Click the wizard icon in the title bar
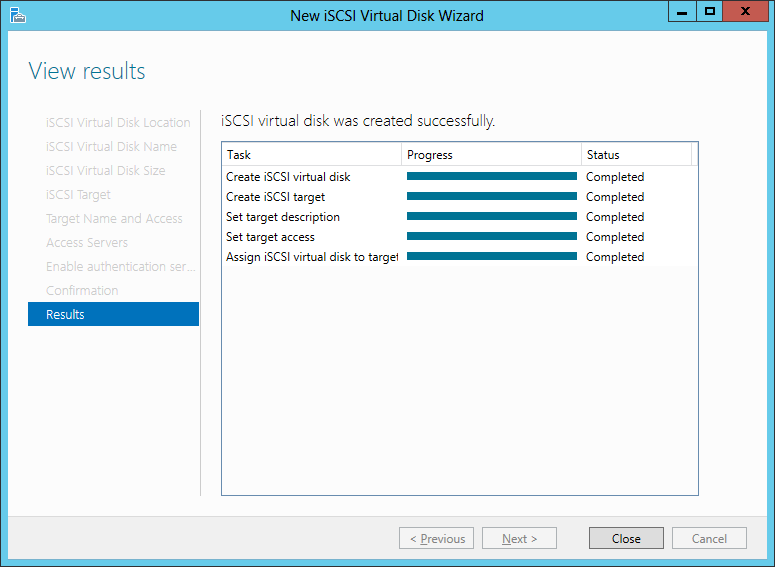Image resolution: width=775 pixels, height=567 pixels. pos(17,15)
